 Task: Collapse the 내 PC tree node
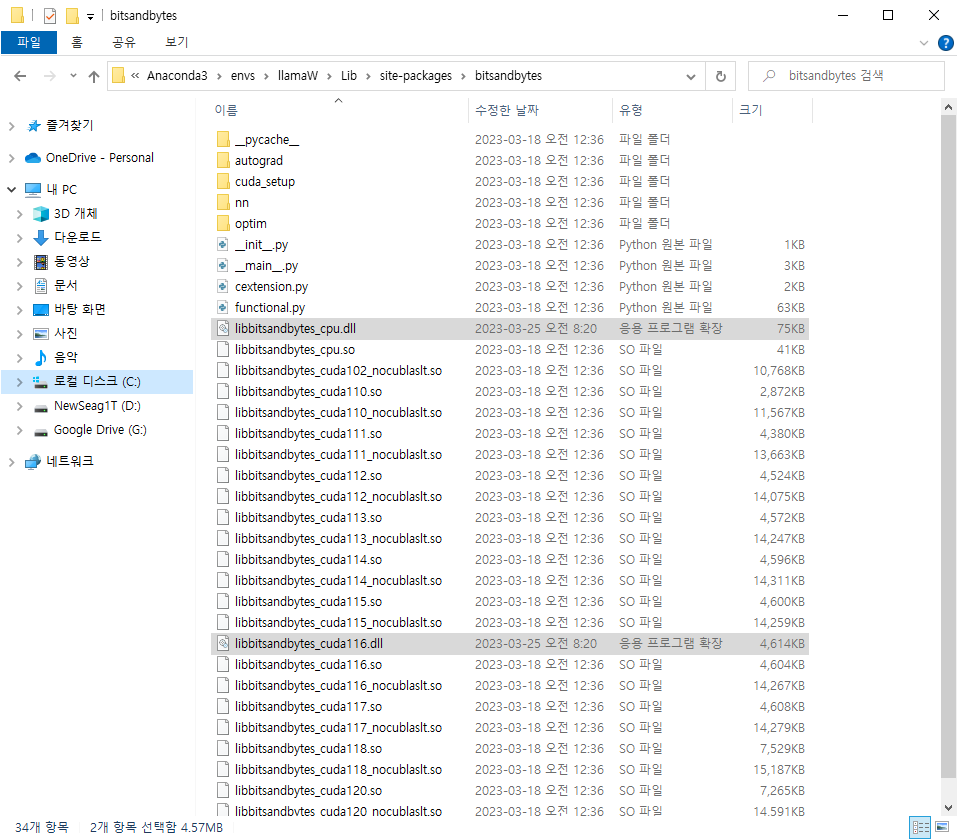(x=11, y=189)
